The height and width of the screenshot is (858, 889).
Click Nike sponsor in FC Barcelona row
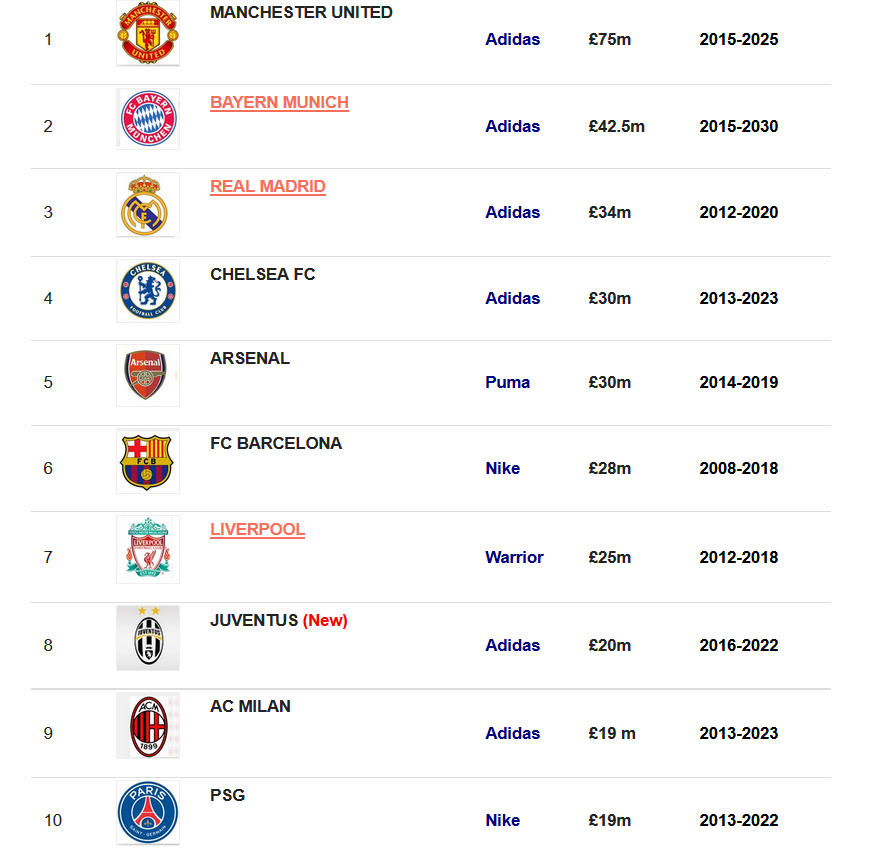(502, 468)
